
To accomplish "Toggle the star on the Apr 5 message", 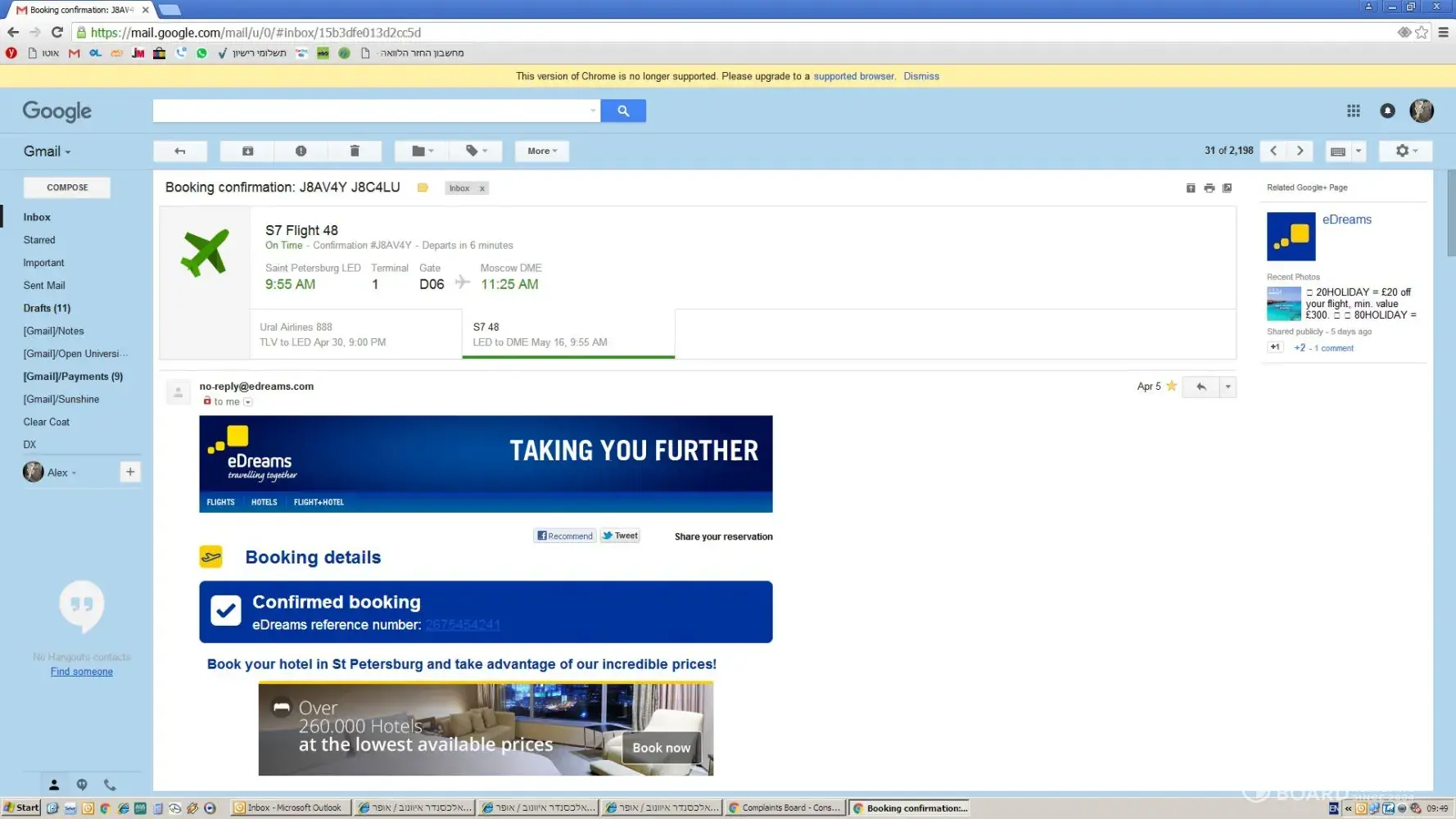I will (1171, 387).
